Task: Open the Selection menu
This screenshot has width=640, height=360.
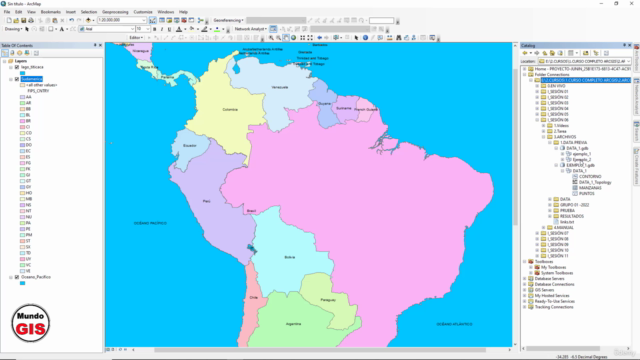Action: click(89, 12)
